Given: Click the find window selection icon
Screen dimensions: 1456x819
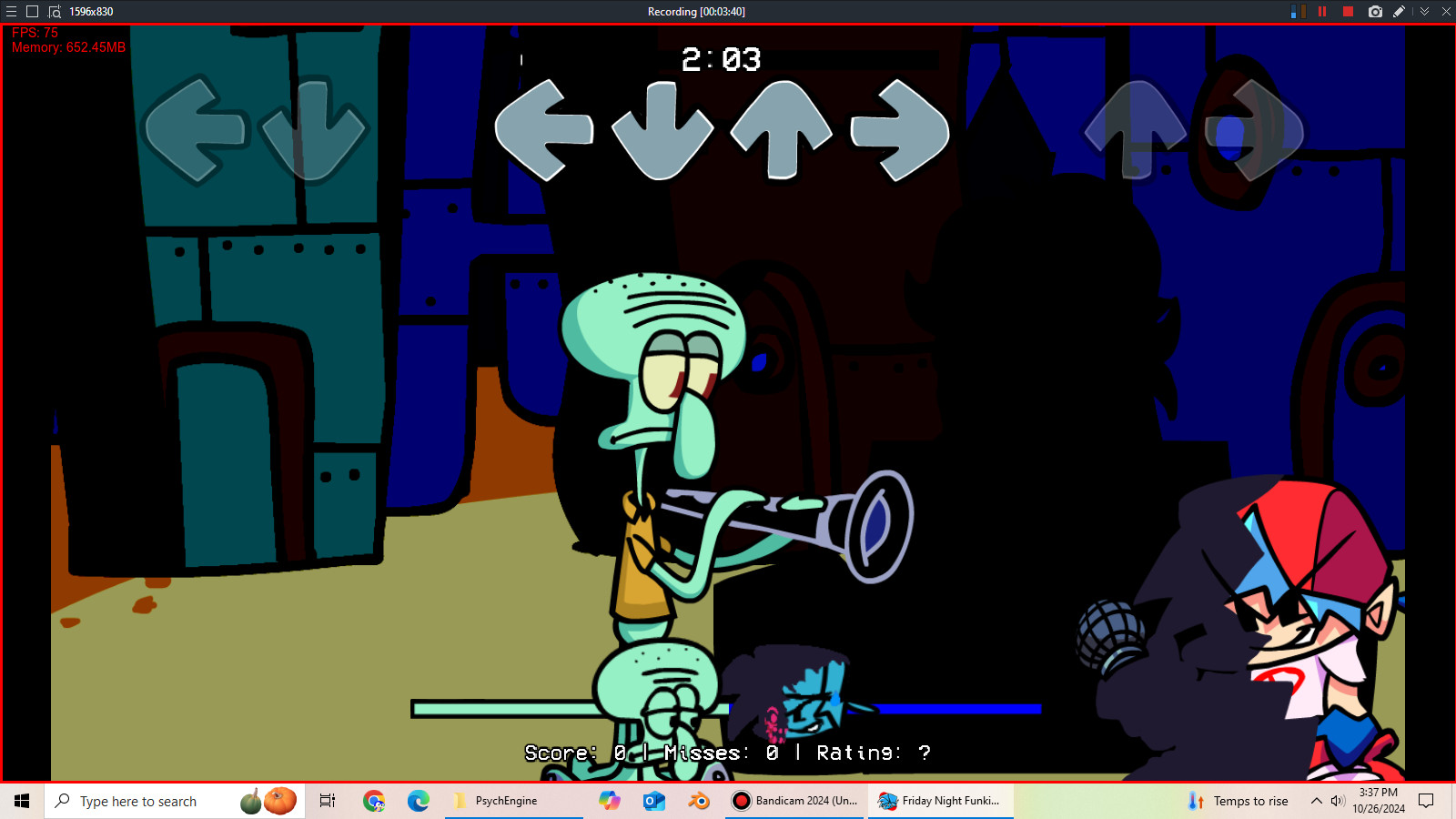Looking at the screenshot, I should pyautogui.click(x=55, y=12).
